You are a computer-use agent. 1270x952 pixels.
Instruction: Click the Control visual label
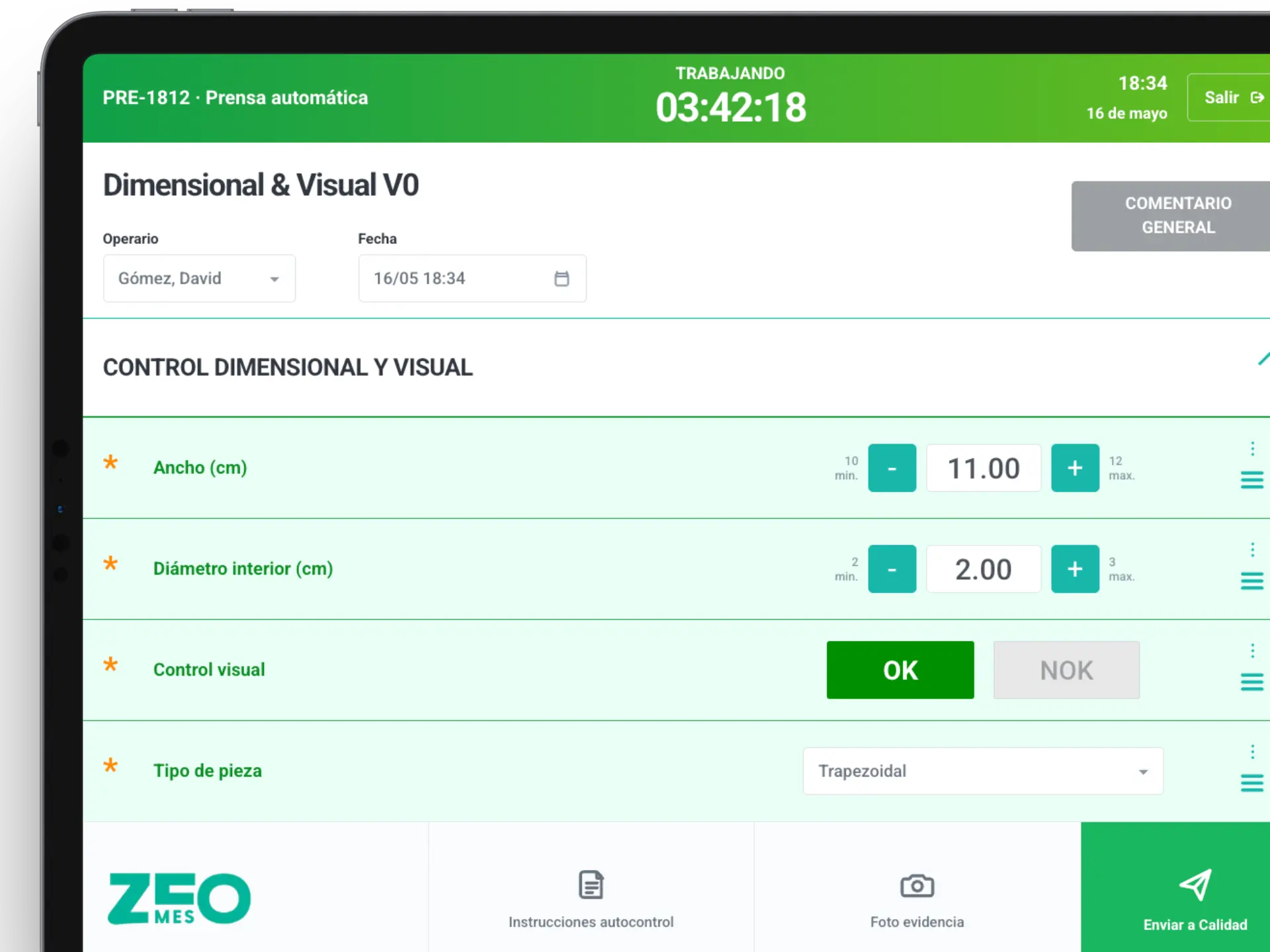[x=209, y=670]
